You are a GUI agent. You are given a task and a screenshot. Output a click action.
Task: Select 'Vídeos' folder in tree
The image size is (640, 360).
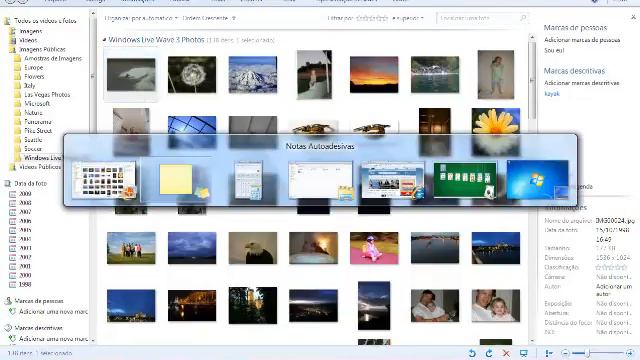pos(28,40)
